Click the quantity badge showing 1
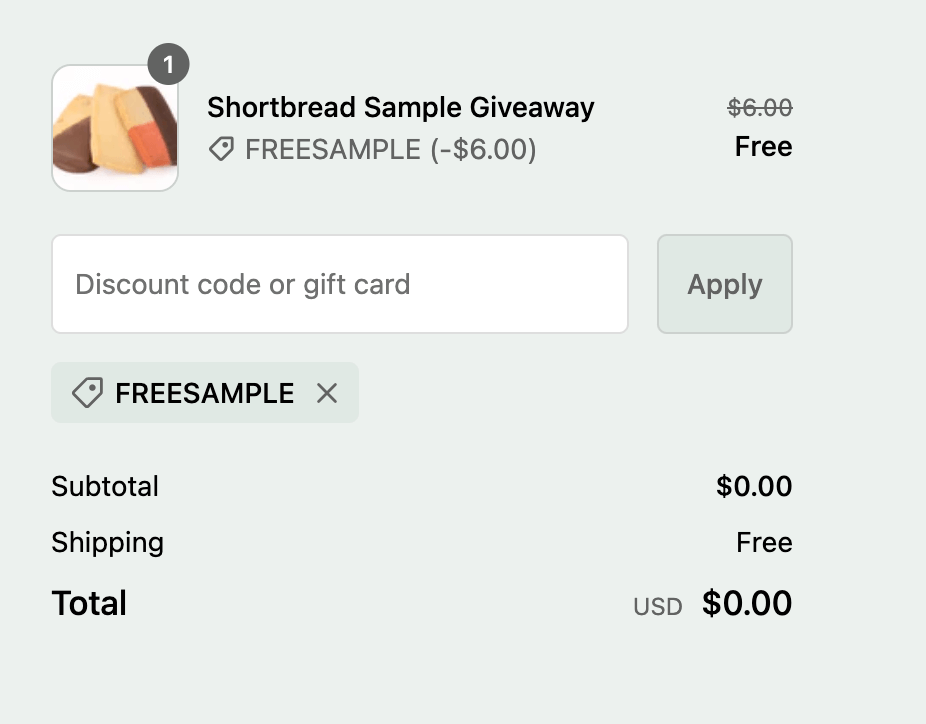 (x=168, y=66)
